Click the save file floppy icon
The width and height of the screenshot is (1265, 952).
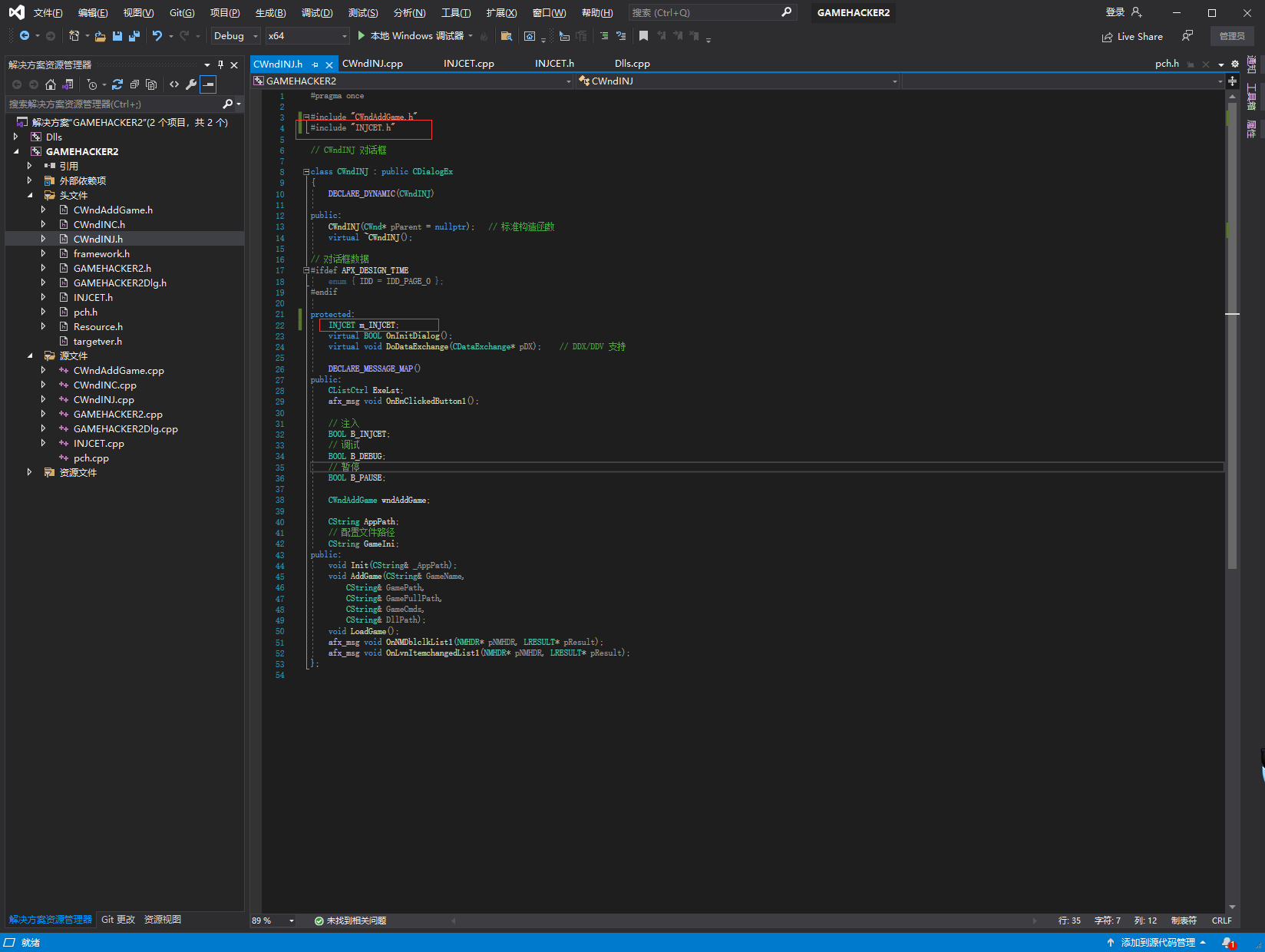click(117, 36)
